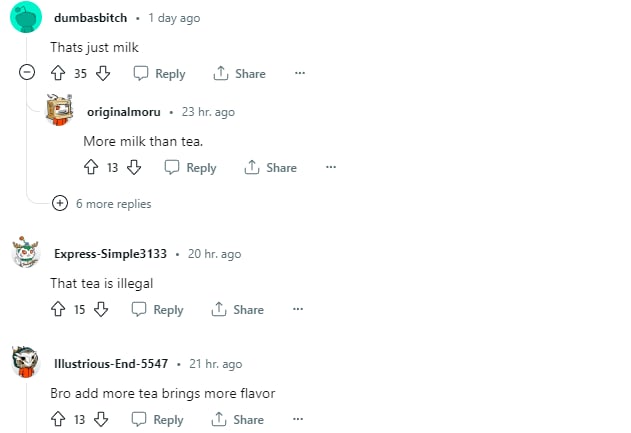Open more options on originalmoru's reply
This screenshot has height=433, width=631.
coord(330,167)
